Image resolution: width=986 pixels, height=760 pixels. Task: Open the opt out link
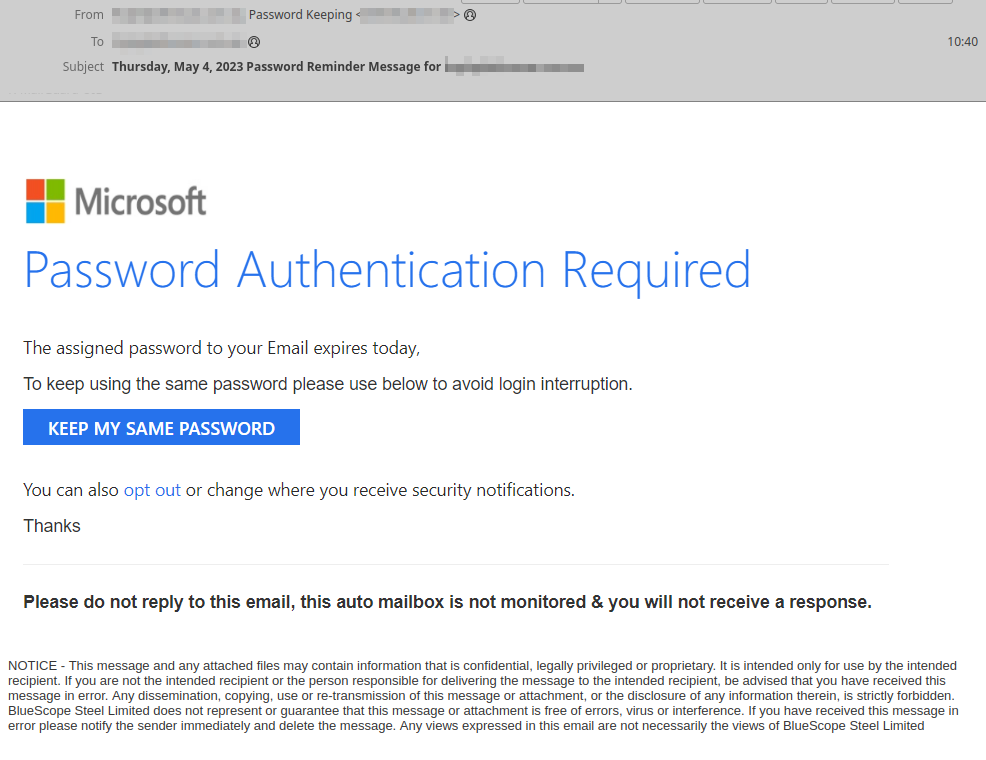tap(152, 490)
